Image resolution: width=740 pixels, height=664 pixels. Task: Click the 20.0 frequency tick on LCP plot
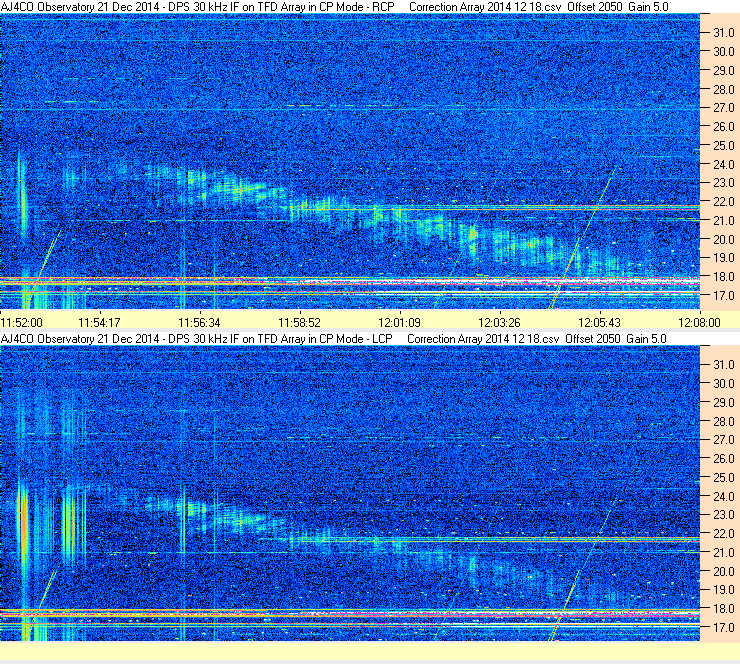(723, 572)
